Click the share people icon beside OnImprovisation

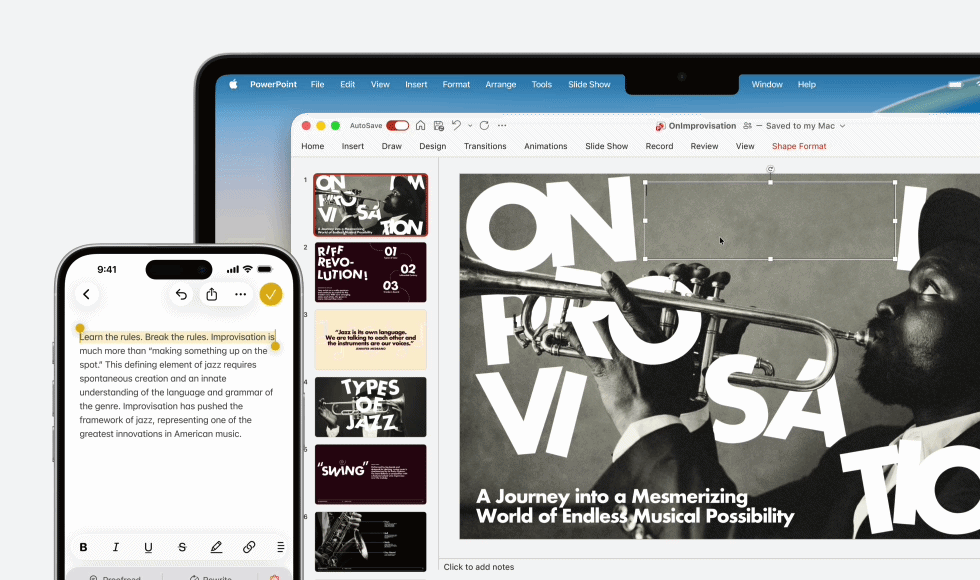[x=748, y=126]
